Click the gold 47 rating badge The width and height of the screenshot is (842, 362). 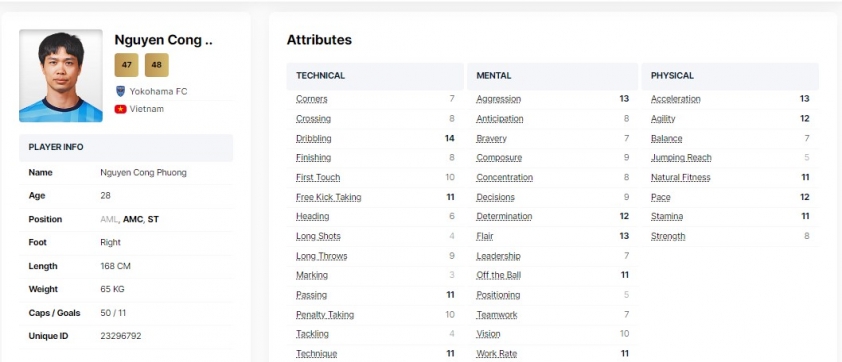[126, 65]
